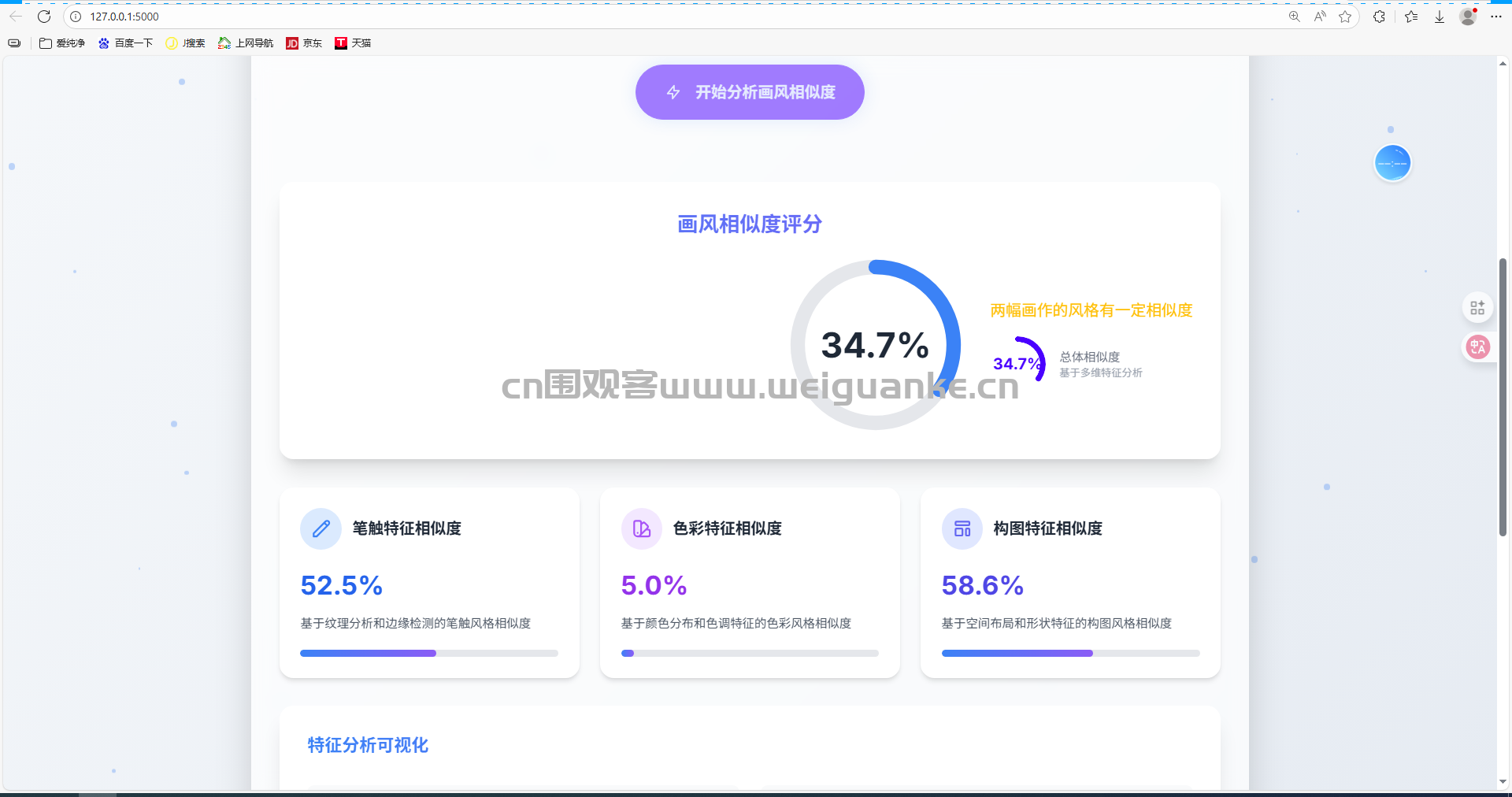Click the zoom magnifier icon in address bar

coord(1294,17)
